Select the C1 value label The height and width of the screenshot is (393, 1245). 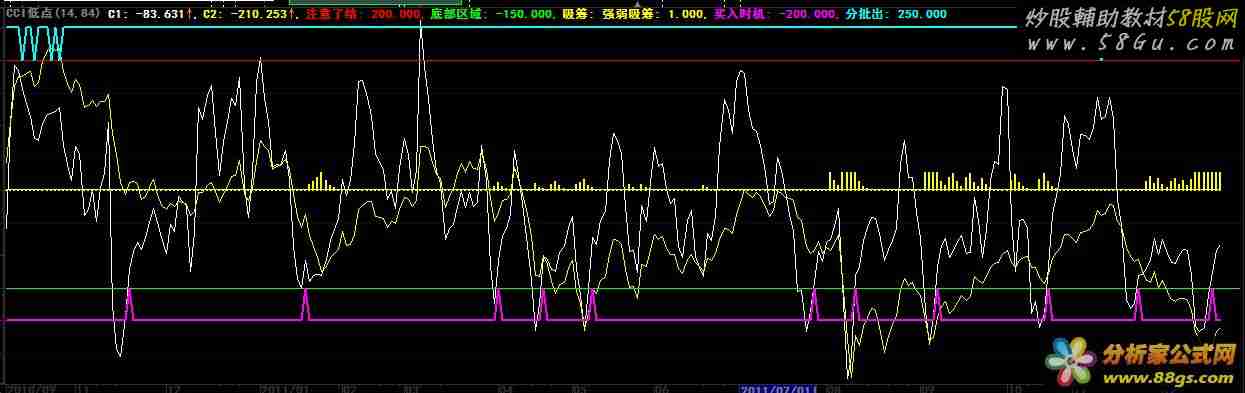(x=151, y=14)
